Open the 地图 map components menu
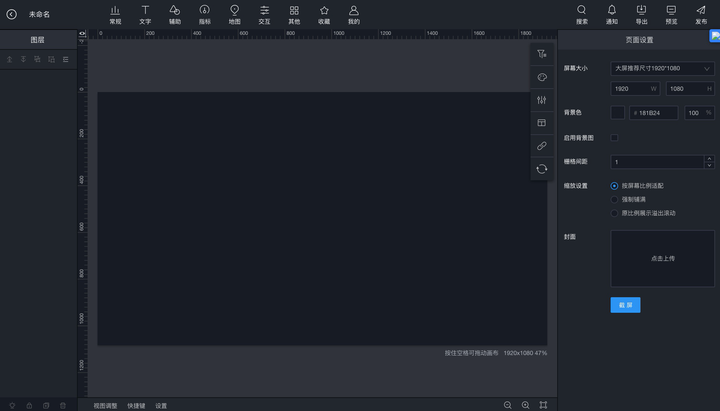720x411 pixels. tap(235, 15)
